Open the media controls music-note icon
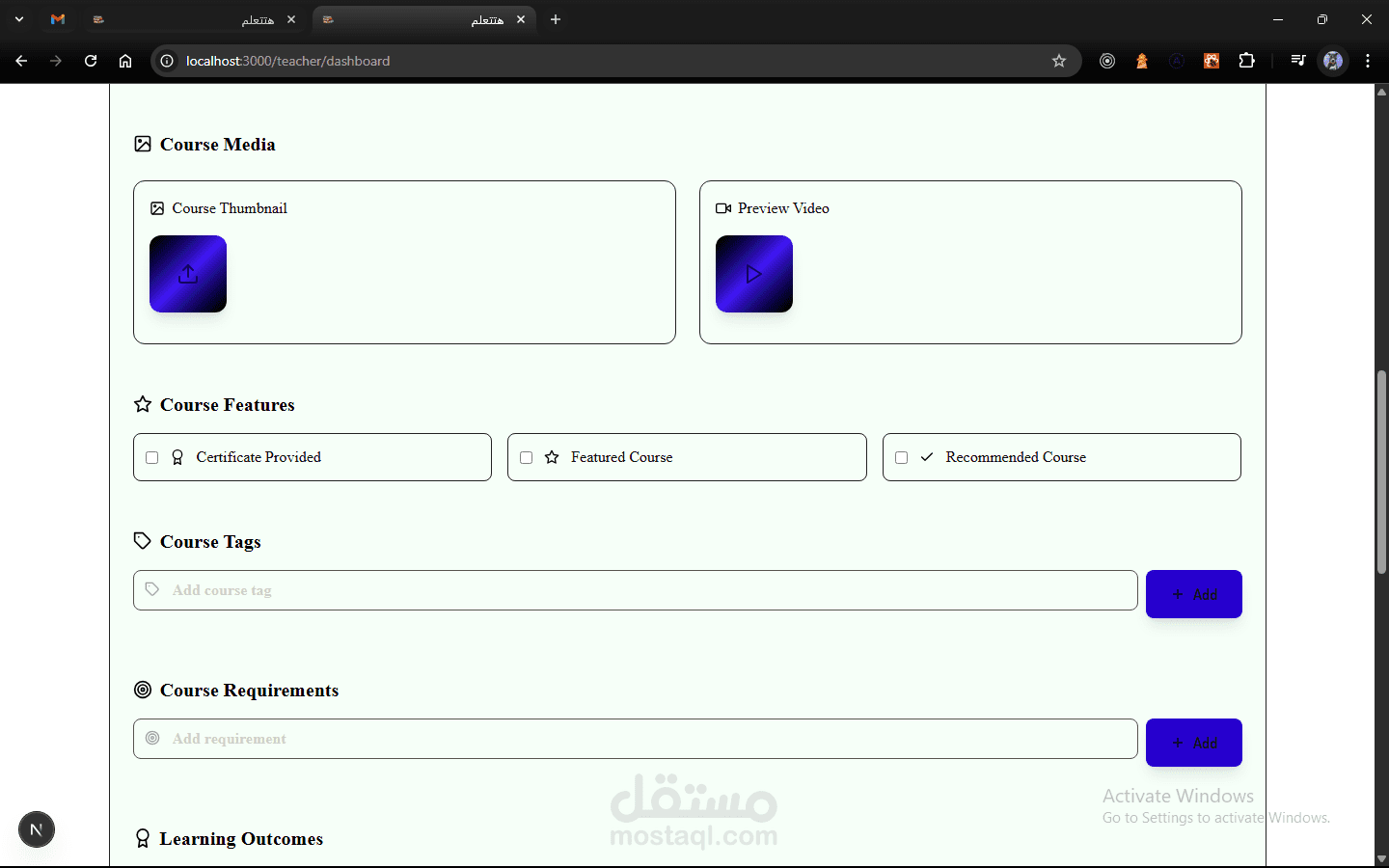The width and height of the screenshot is (1389, 868). [x=1297, y=61]
